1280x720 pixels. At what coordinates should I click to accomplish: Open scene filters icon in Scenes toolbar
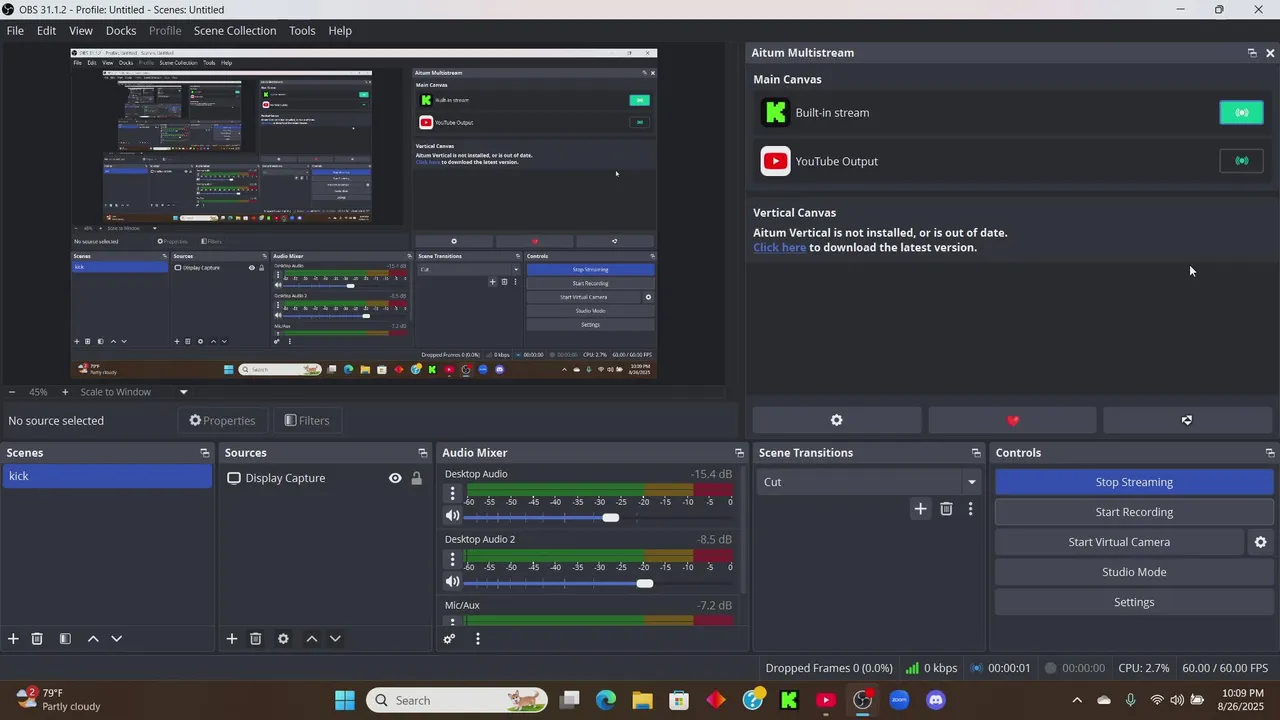[65, 638]
